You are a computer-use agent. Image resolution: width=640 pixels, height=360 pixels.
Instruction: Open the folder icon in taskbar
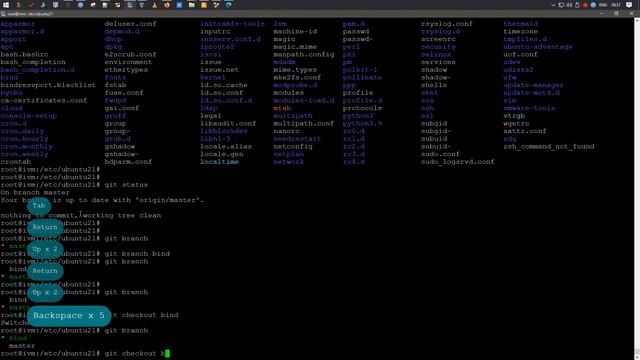click(x=191, y=5)
